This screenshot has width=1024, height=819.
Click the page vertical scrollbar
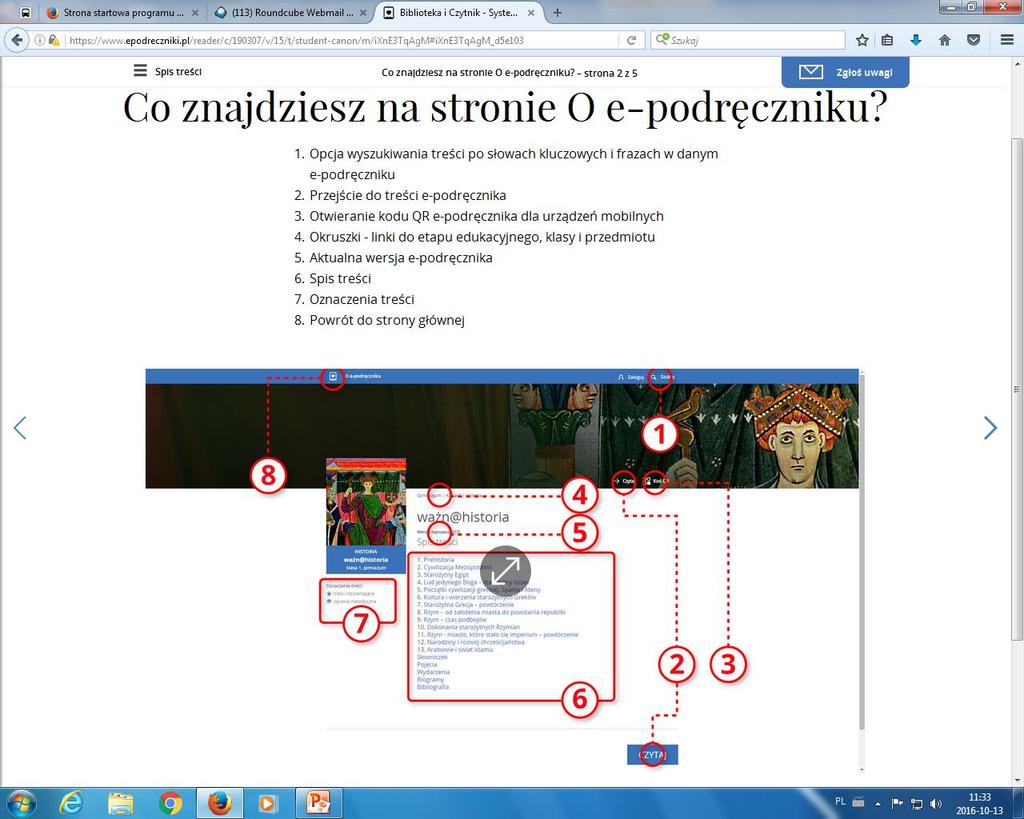pyautogui.click(x=1017, y=389)
